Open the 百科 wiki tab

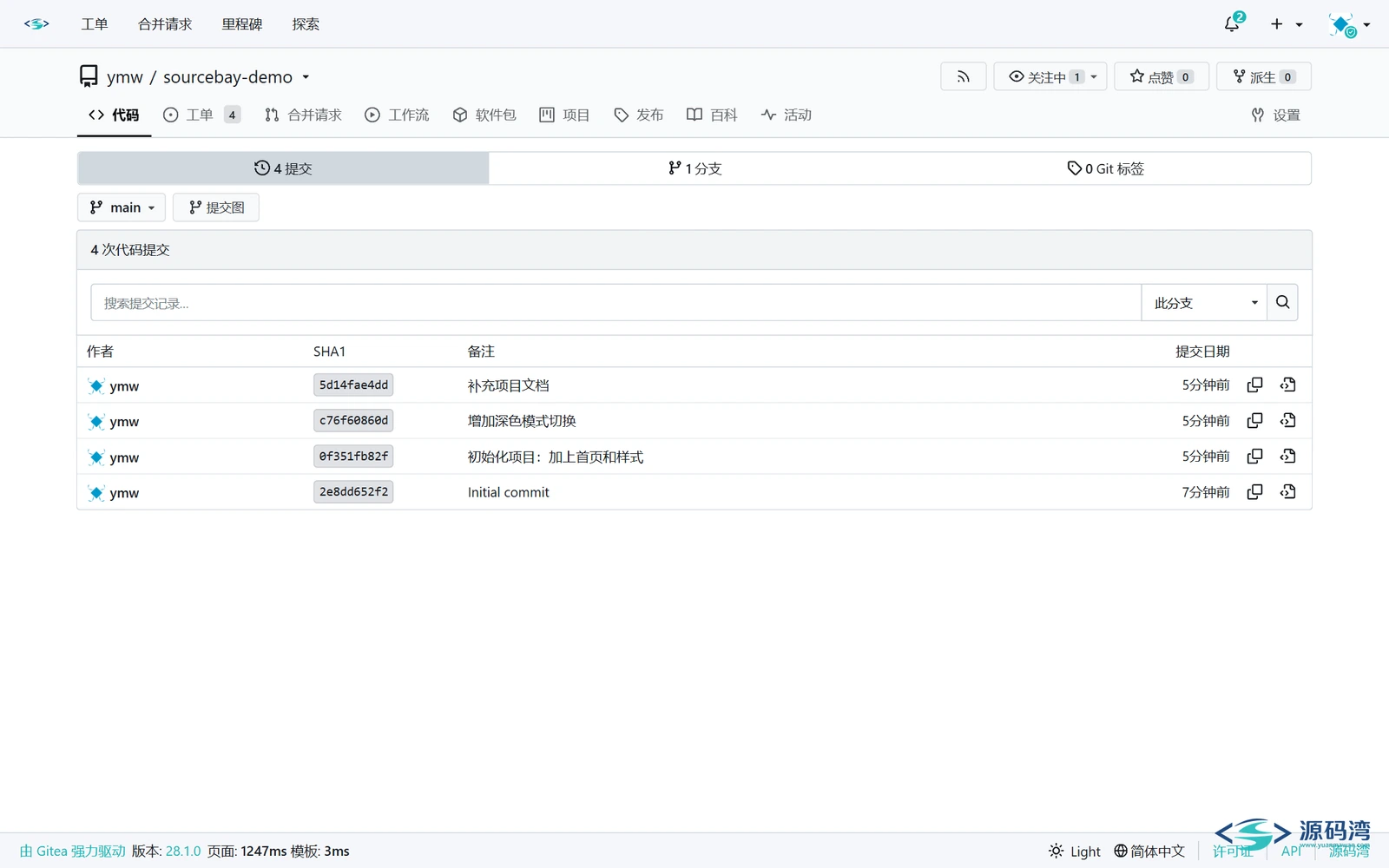(712, 115)
